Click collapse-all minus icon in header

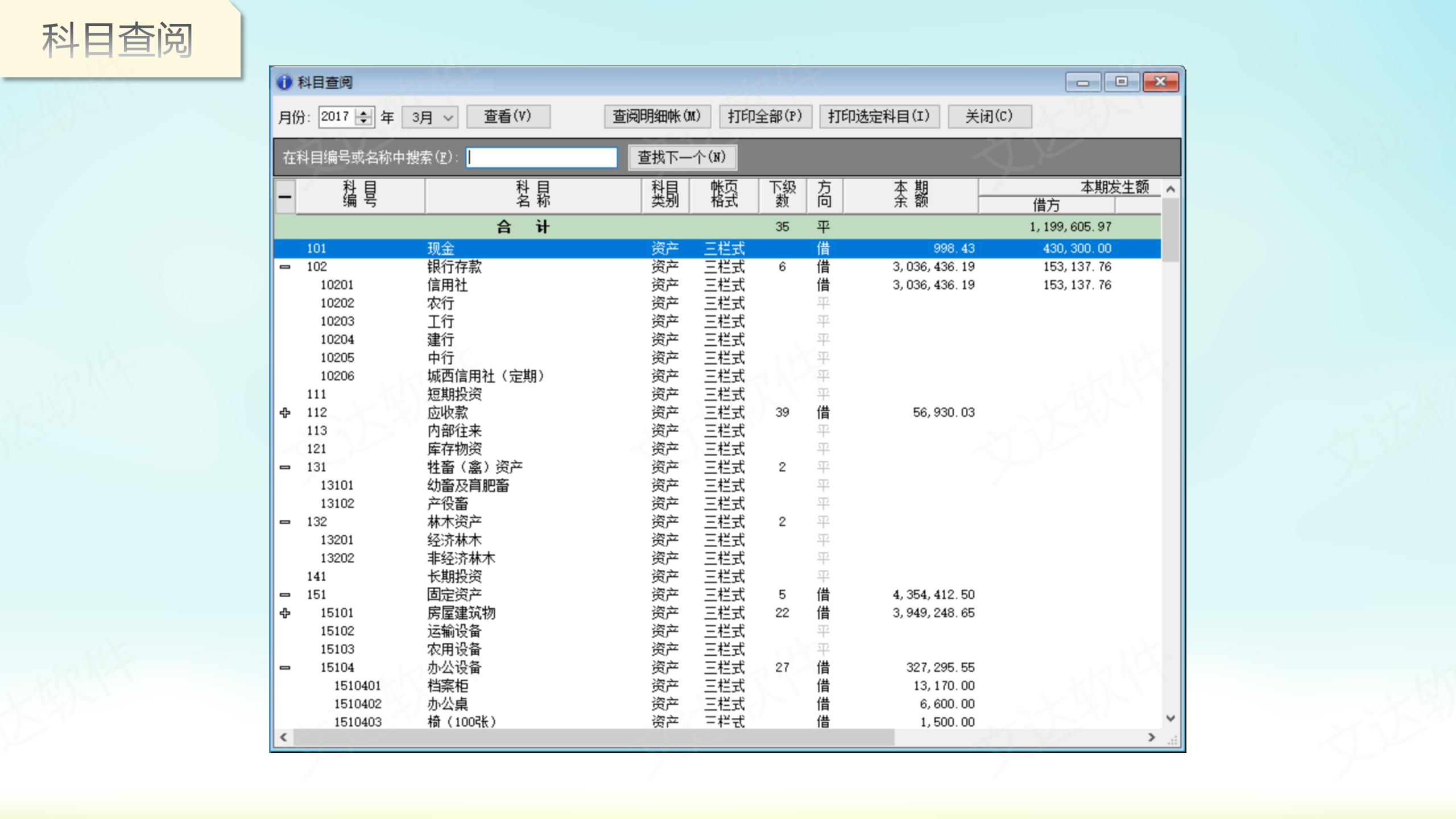coord(285,197)
